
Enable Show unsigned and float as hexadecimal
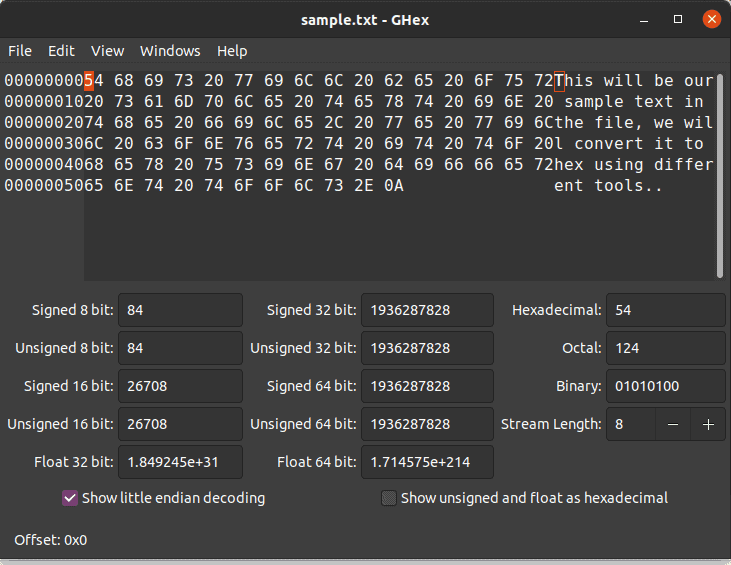tap(389, 497)
